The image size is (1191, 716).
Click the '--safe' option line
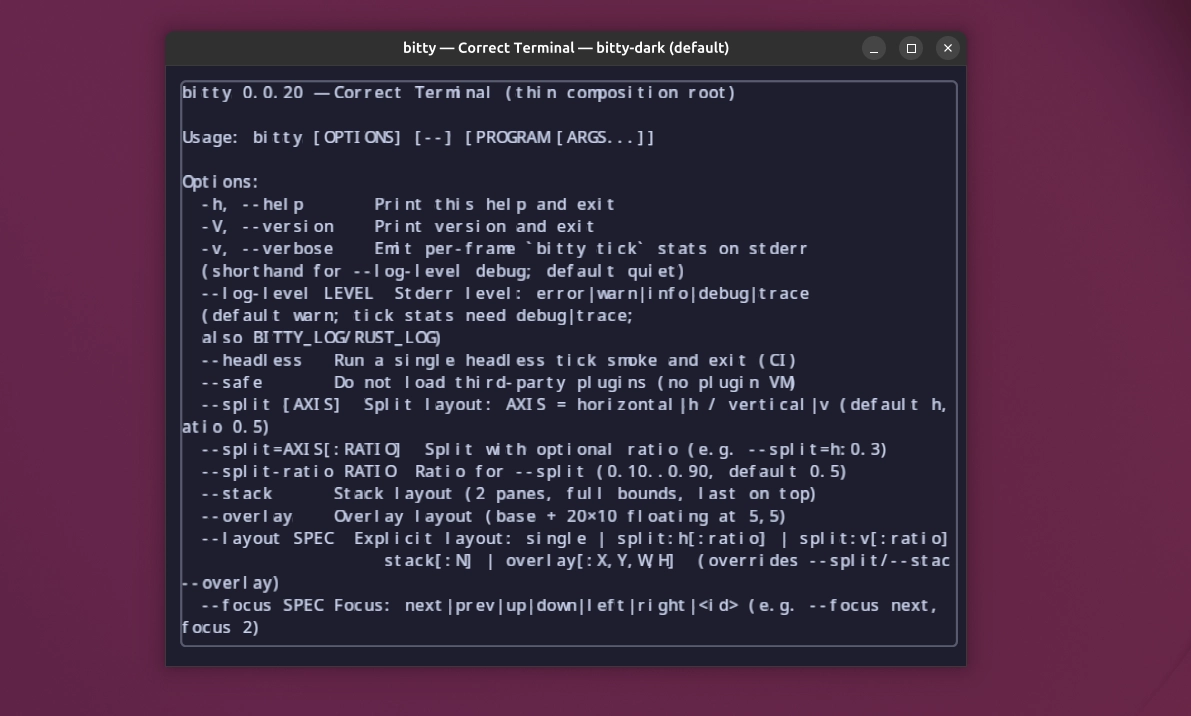[x=499, y=383]
